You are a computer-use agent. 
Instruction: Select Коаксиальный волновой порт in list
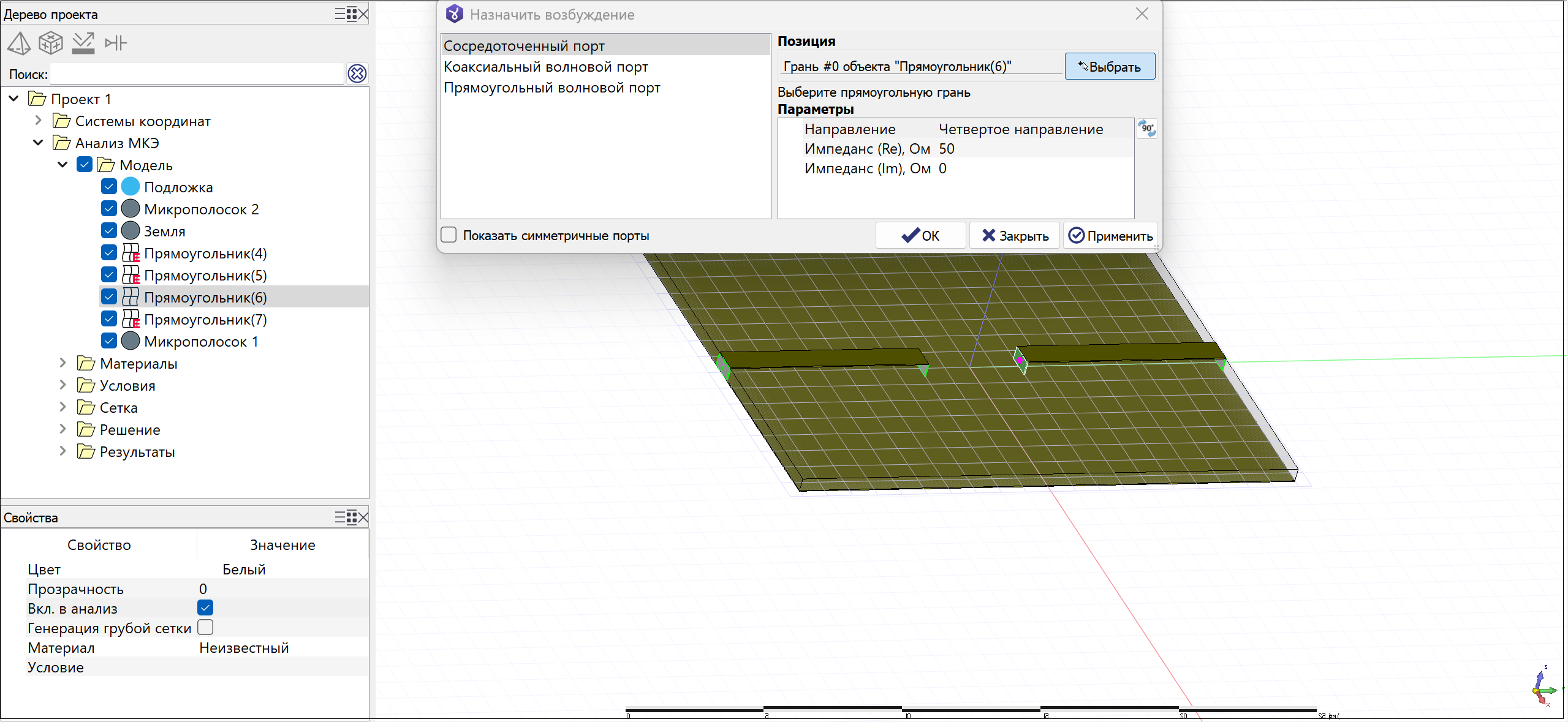(545, 67)
